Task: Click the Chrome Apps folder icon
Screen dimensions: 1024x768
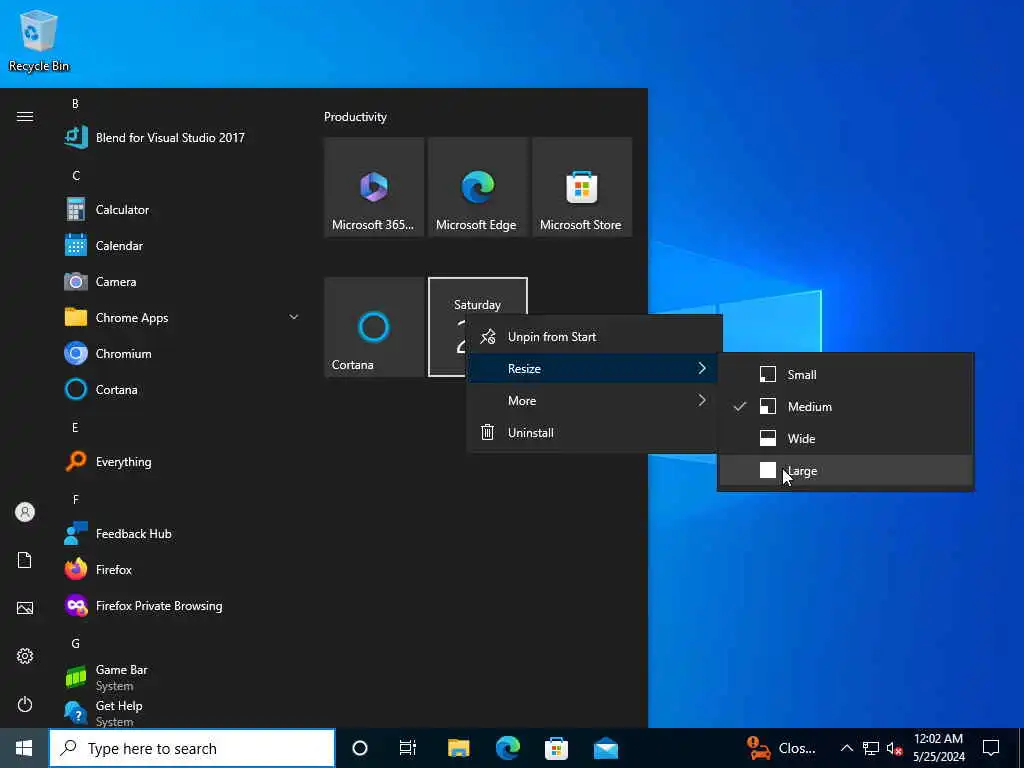Action: click(x=76, y=317)
